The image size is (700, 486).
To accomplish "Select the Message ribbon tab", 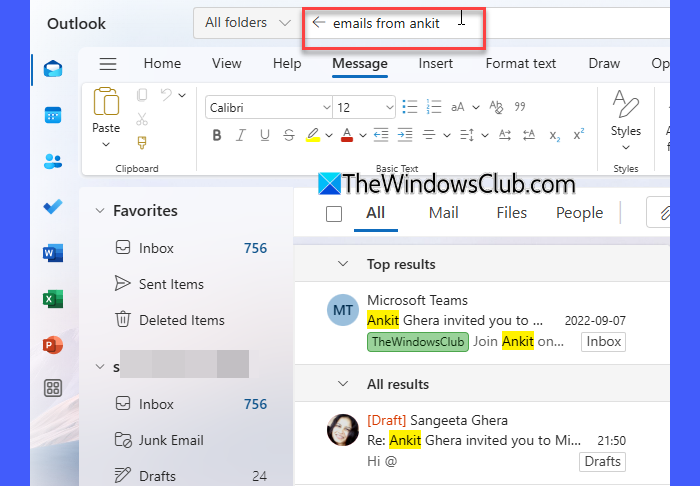I will point(360,64).
